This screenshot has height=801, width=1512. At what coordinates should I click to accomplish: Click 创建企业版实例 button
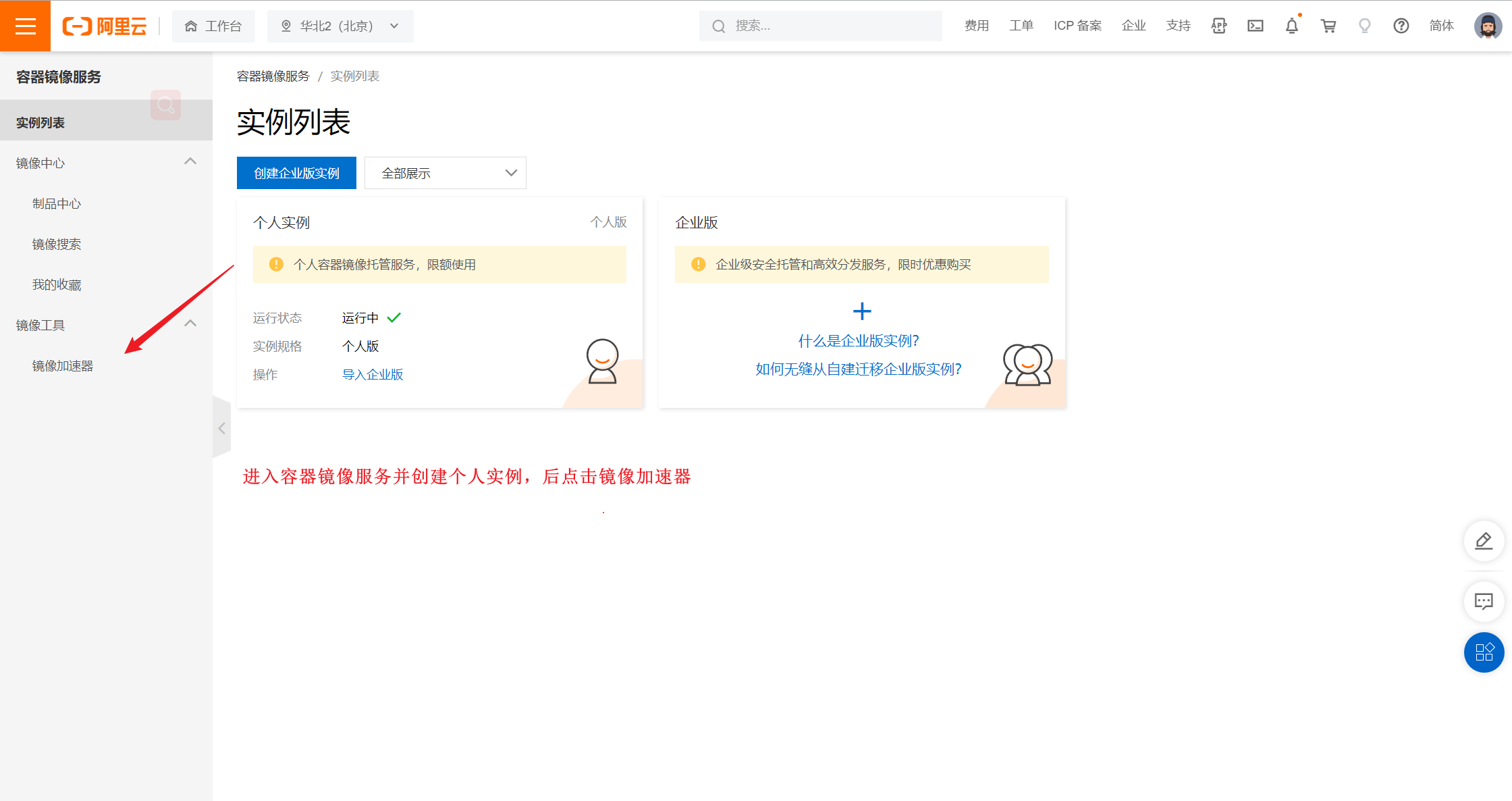coord(296,173)
